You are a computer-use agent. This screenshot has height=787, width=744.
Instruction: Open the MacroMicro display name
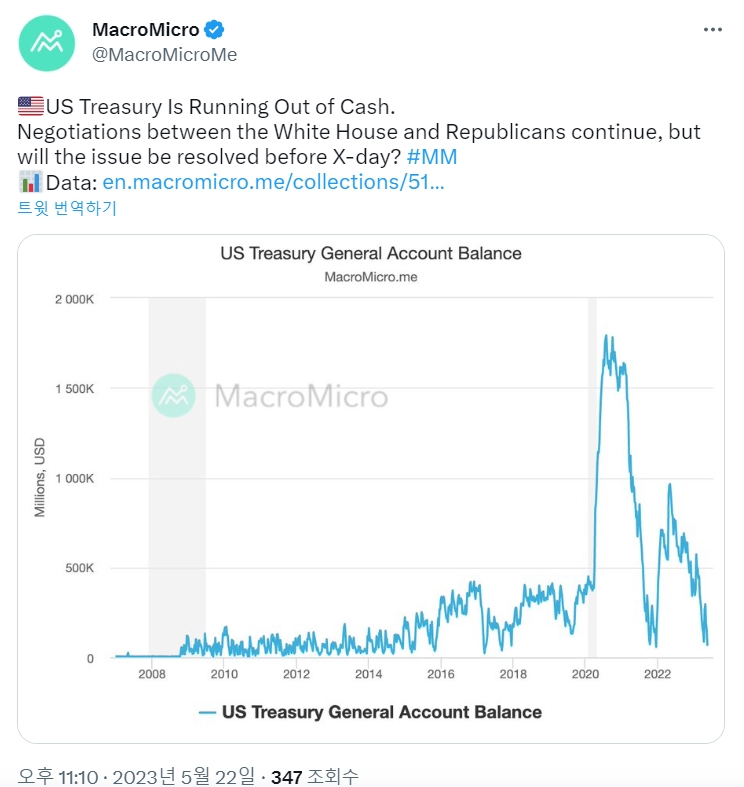pyautogui.click(x=146, y=30)
